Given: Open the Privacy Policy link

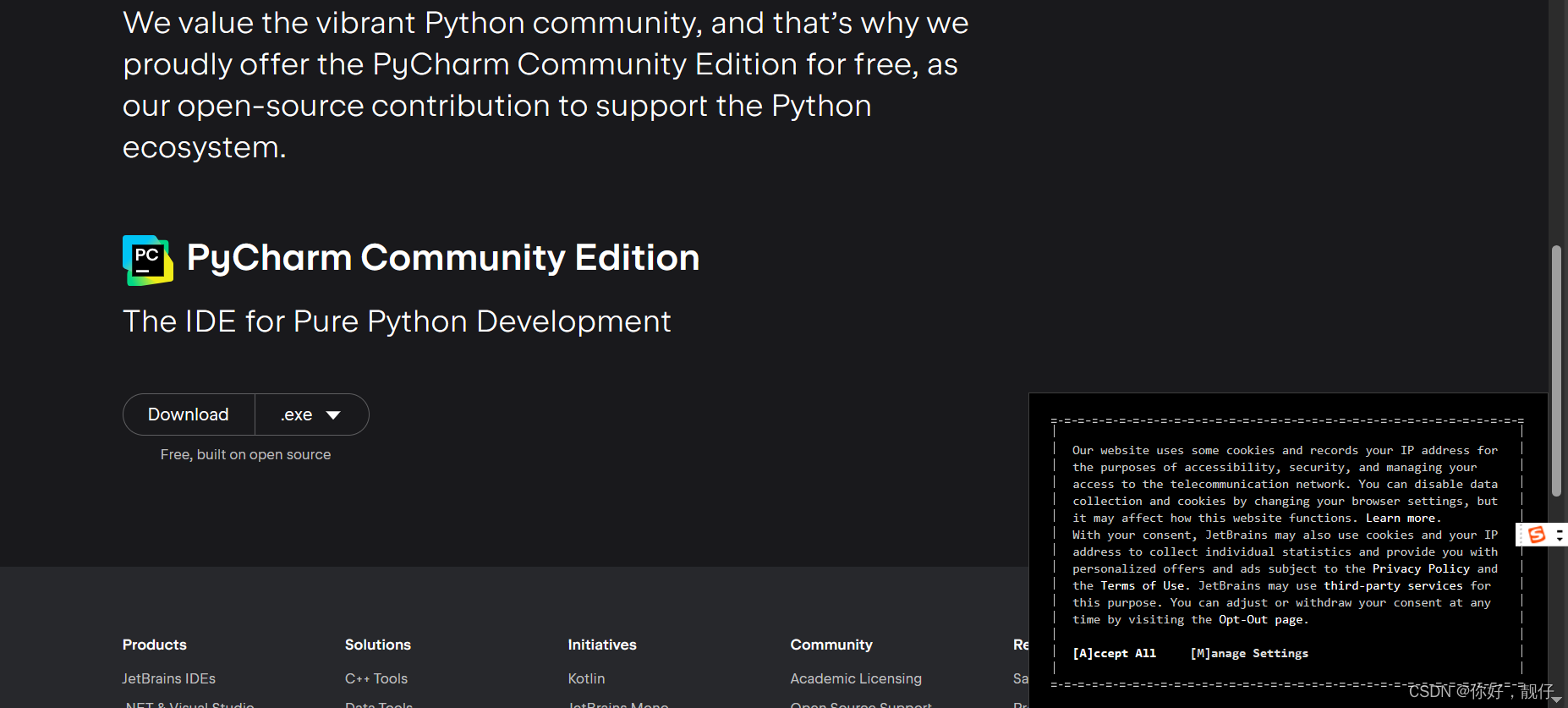Looking at the screenshot, I should tap(1421, 568).
